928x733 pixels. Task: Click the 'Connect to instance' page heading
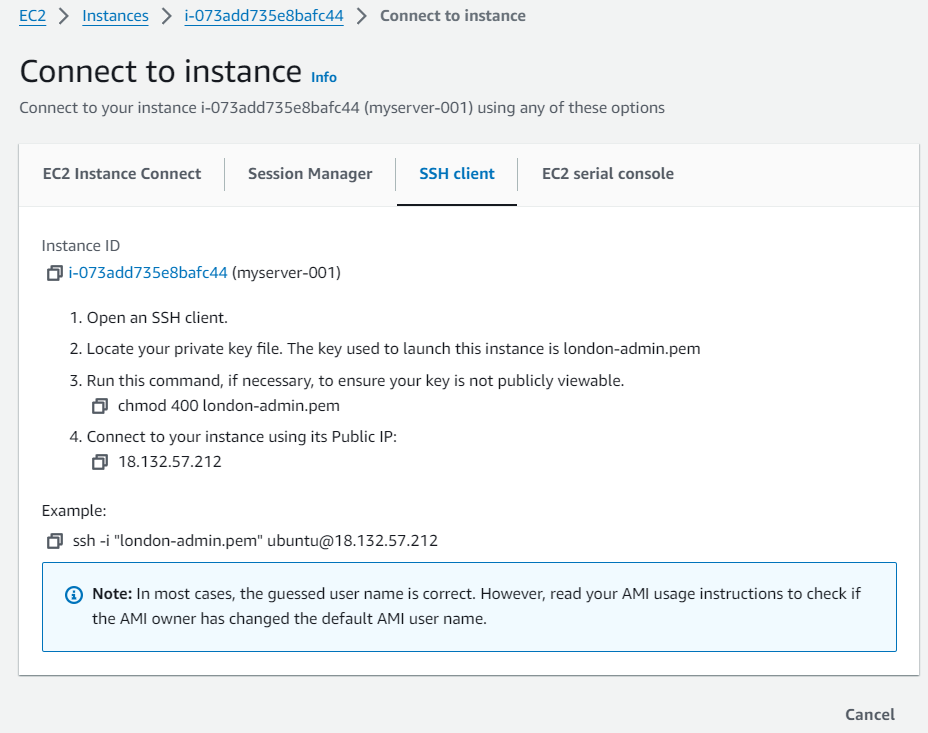[x=160, y=72]
